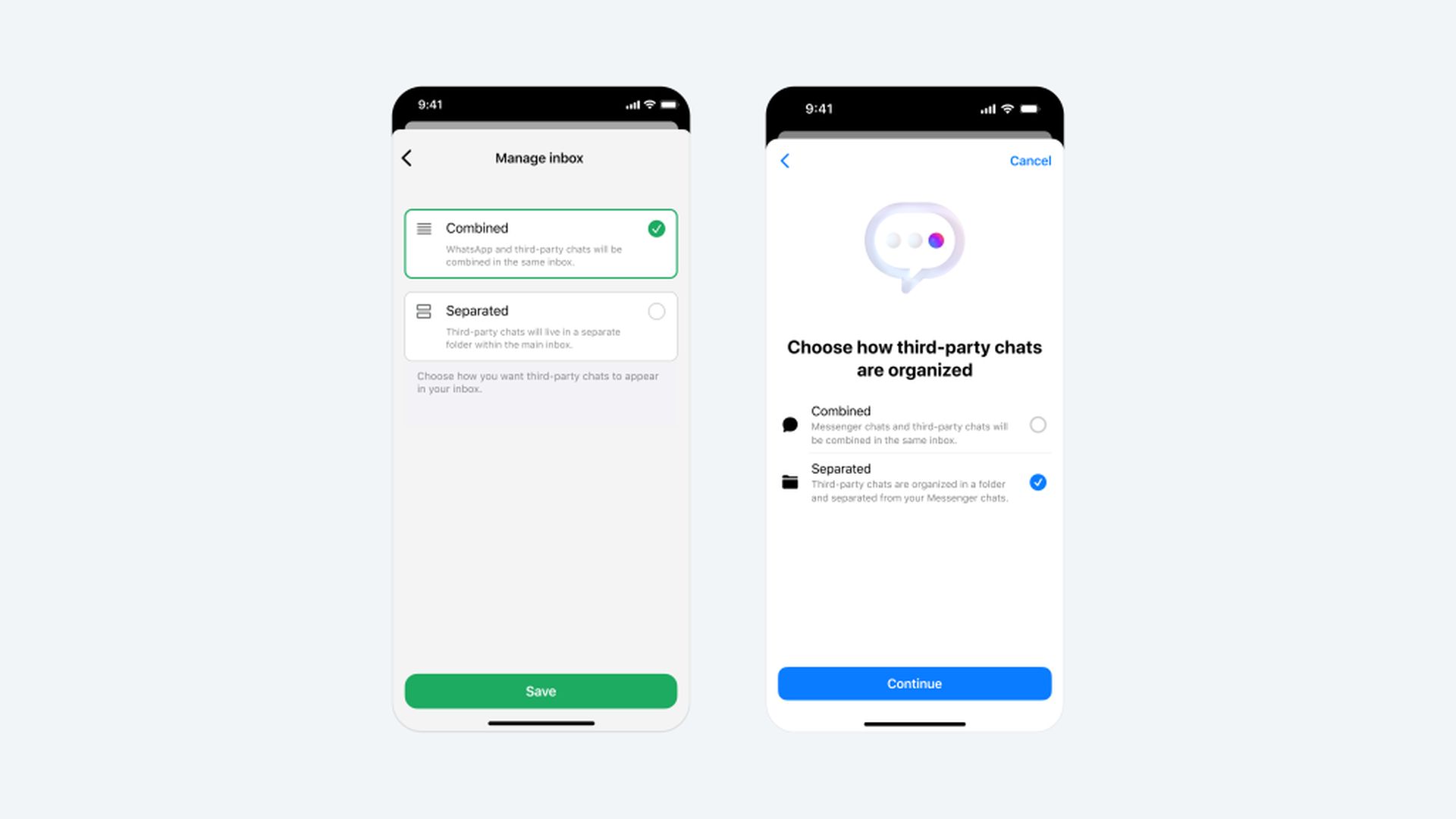1456x819 pixels.
Task: Click Cancel button on Messenger screen
Action: click(1030, 160)
